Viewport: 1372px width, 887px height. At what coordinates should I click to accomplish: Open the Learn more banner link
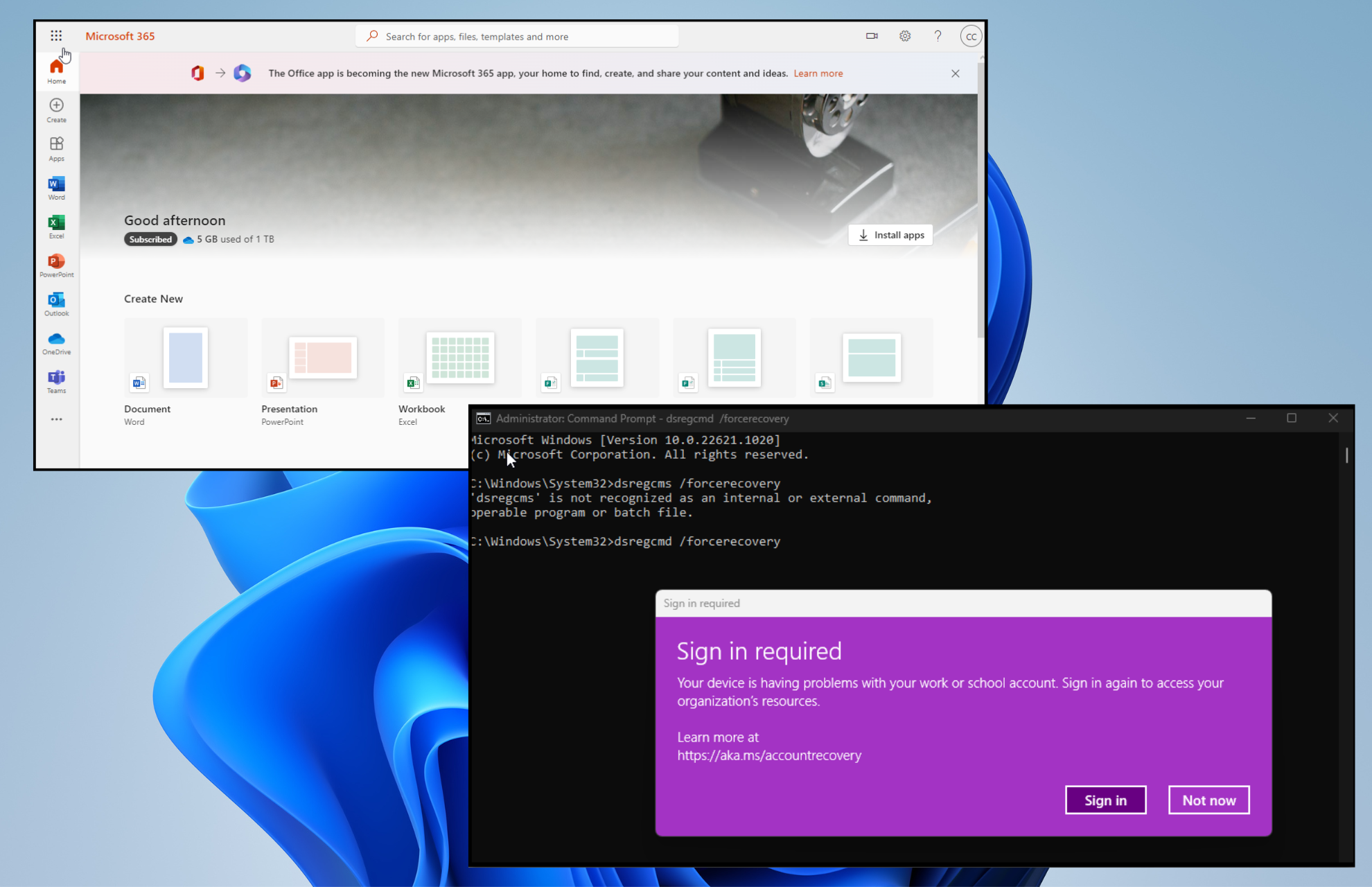[x=818, y=73]
